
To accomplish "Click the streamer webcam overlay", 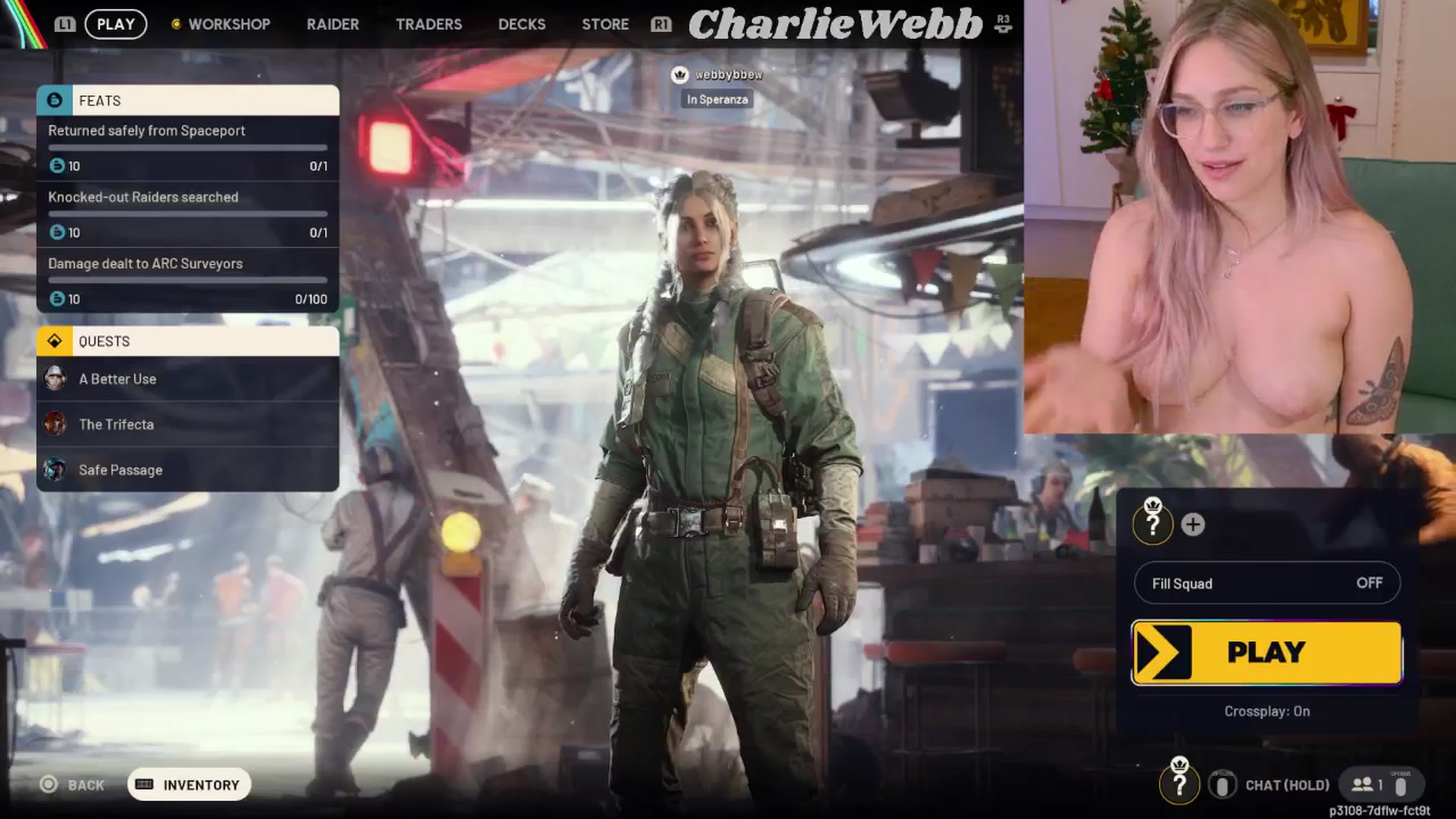I will click(x=1240, y=217).
